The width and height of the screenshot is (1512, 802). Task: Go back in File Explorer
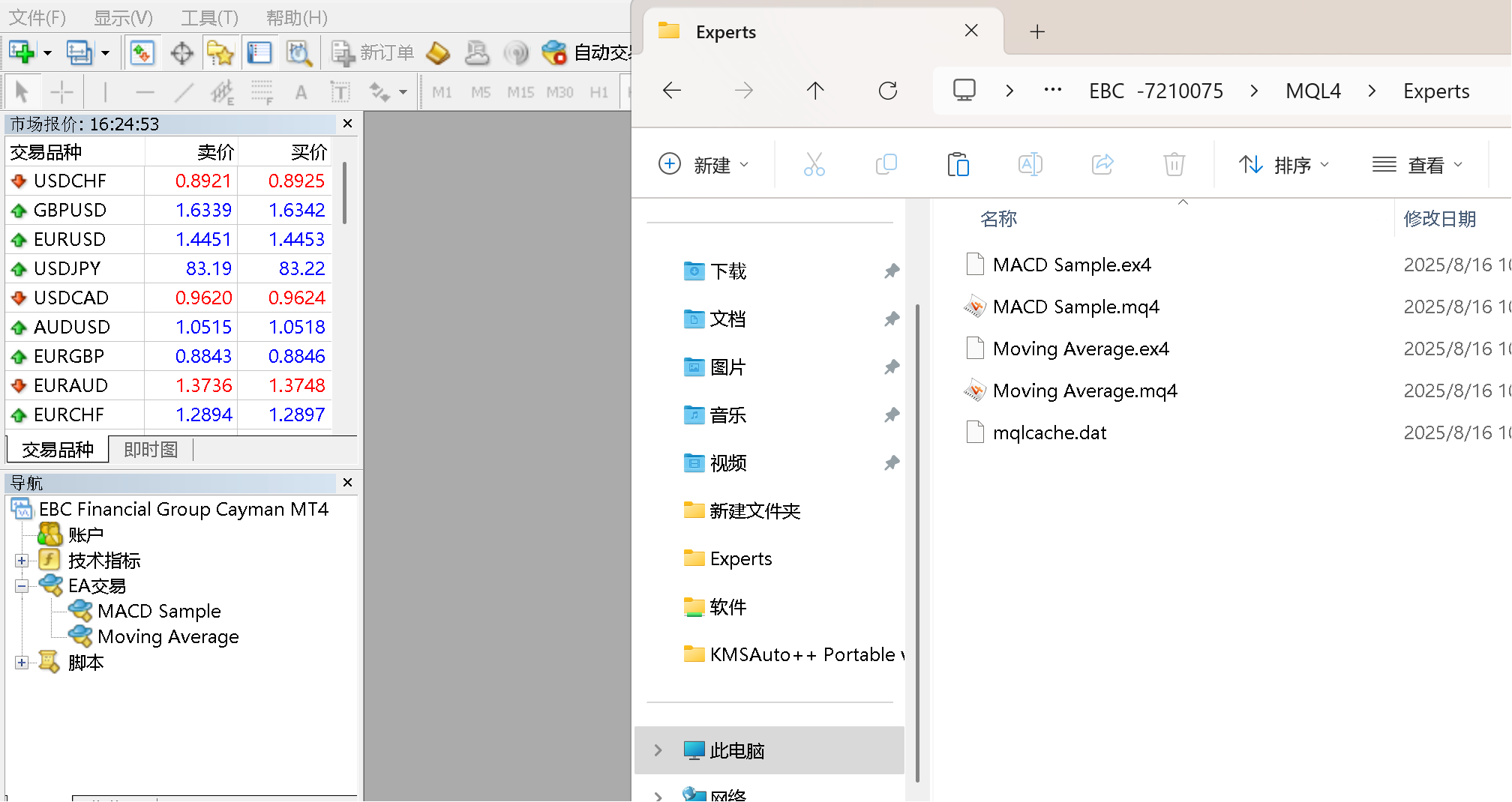click(x=672, y=91)
